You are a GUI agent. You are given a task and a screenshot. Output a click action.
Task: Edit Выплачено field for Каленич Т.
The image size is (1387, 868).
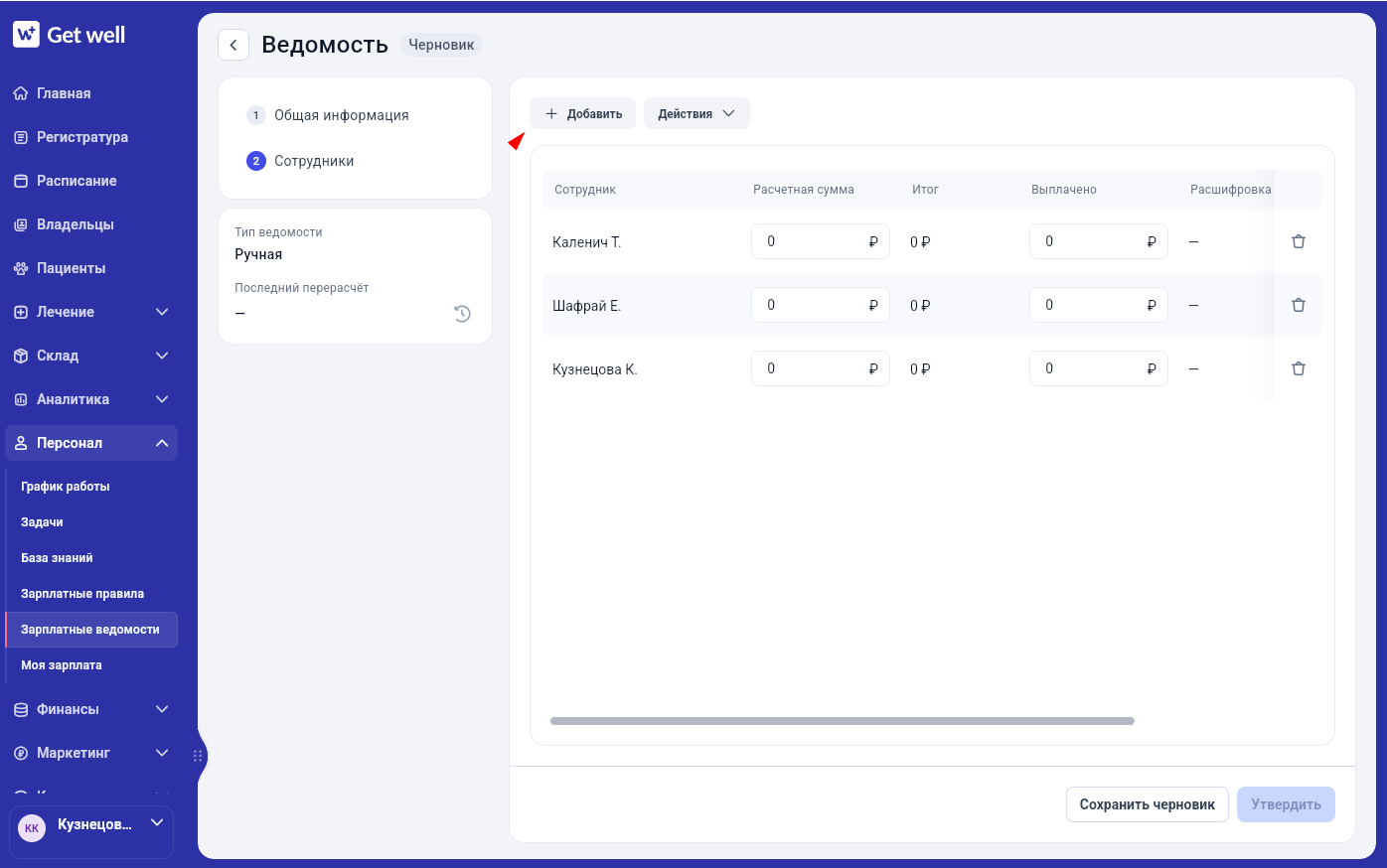(x=1099, y=241)
